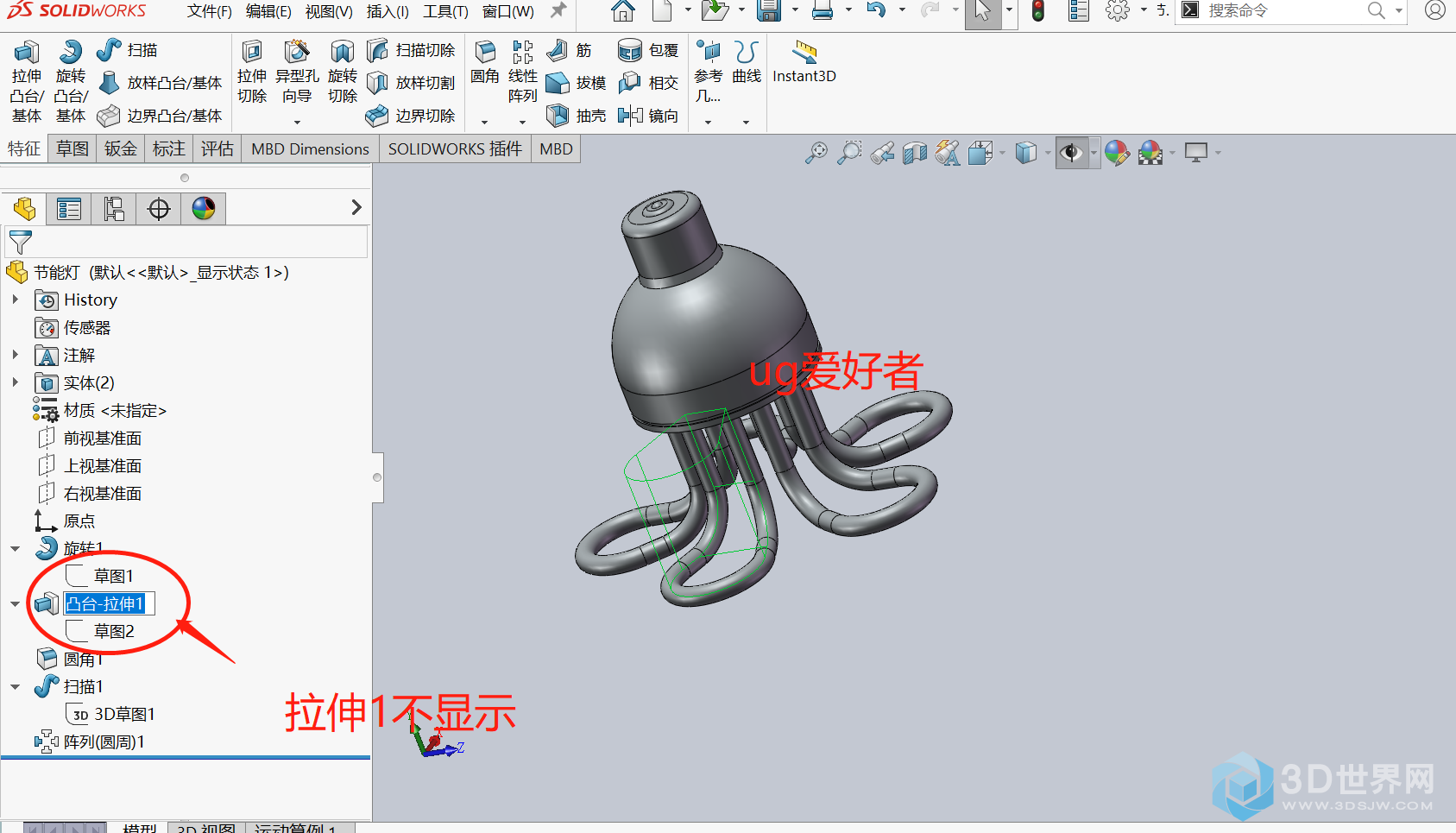
Task: Open the DimXpertManager crosshair tab
Action: click(x=159, y=209)
